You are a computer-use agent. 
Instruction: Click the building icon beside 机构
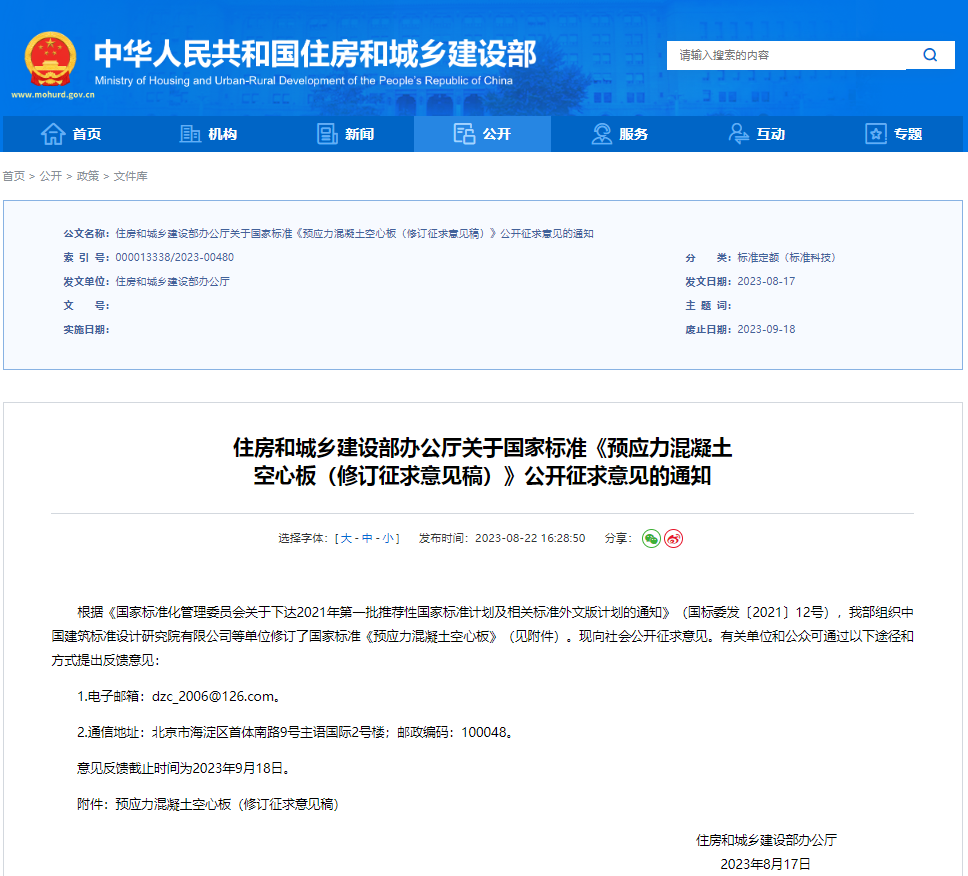tap(190, 134)
